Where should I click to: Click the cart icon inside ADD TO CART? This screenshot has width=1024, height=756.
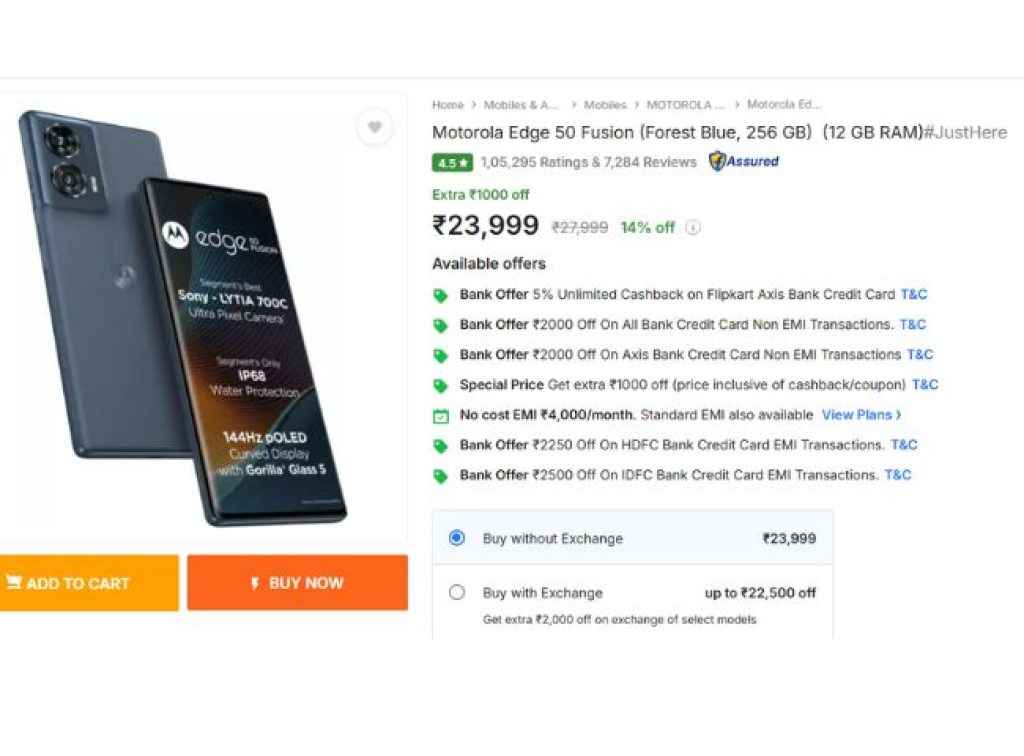coord(14,582)
